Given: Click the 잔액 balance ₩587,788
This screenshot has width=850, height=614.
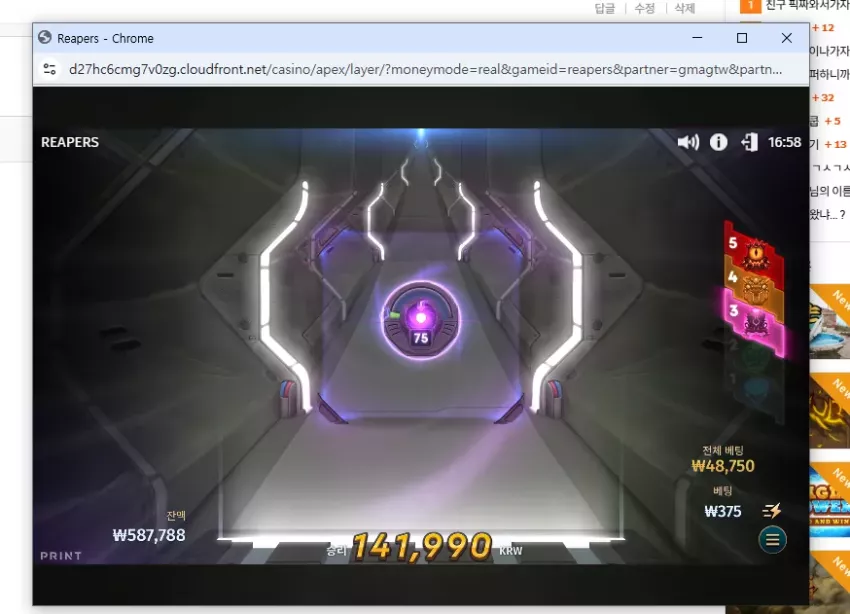Looking at the screenshot, I should tap(149, 535).
